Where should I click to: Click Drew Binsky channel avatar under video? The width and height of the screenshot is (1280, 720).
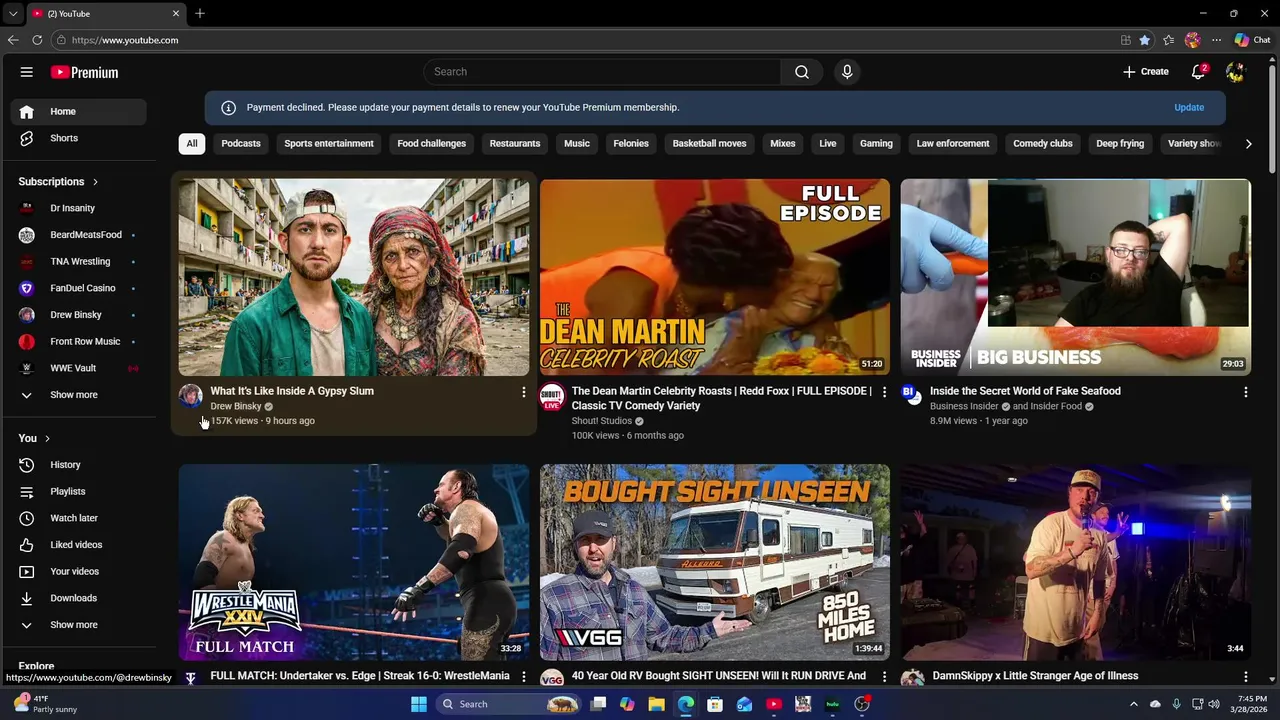191,396
